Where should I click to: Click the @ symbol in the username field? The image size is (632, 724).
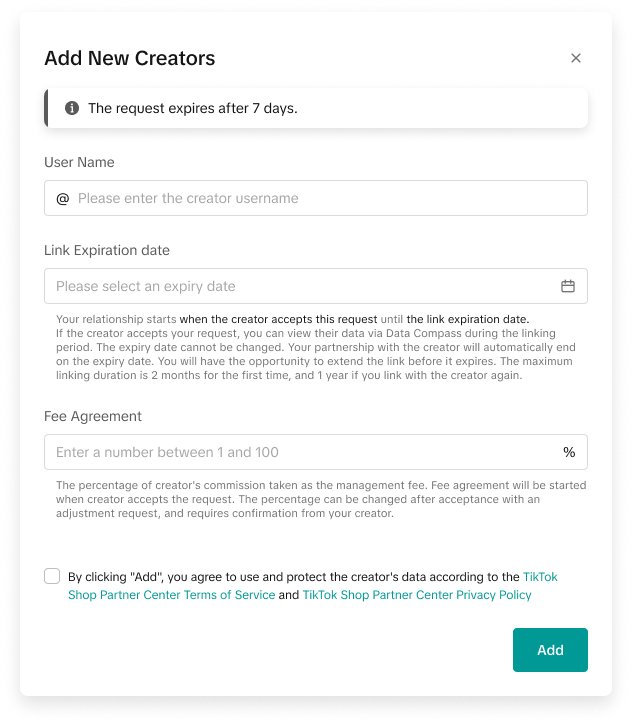[62, 198]
